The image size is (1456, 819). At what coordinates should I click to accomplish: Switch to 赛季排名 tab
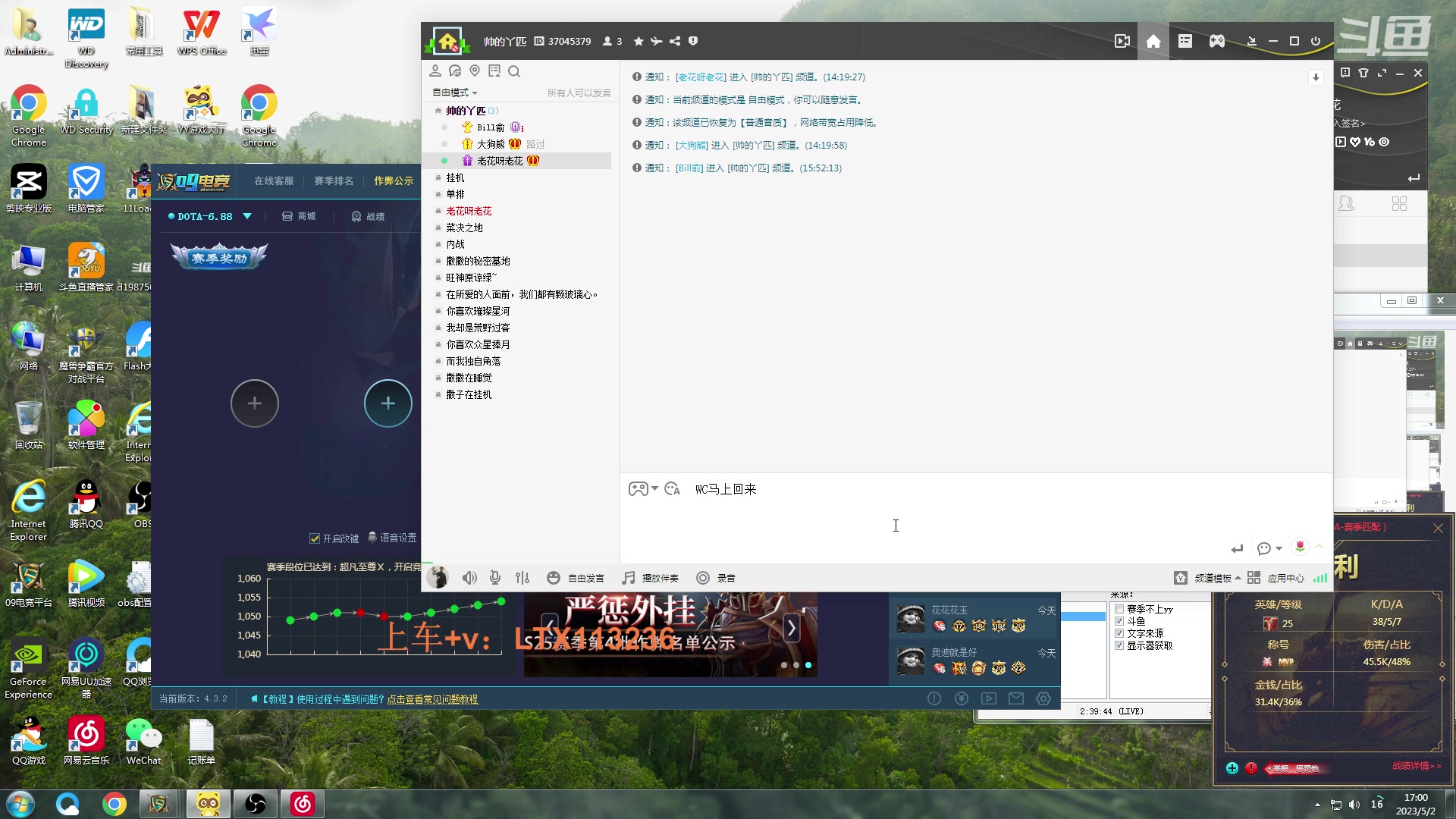coord(334,180)
